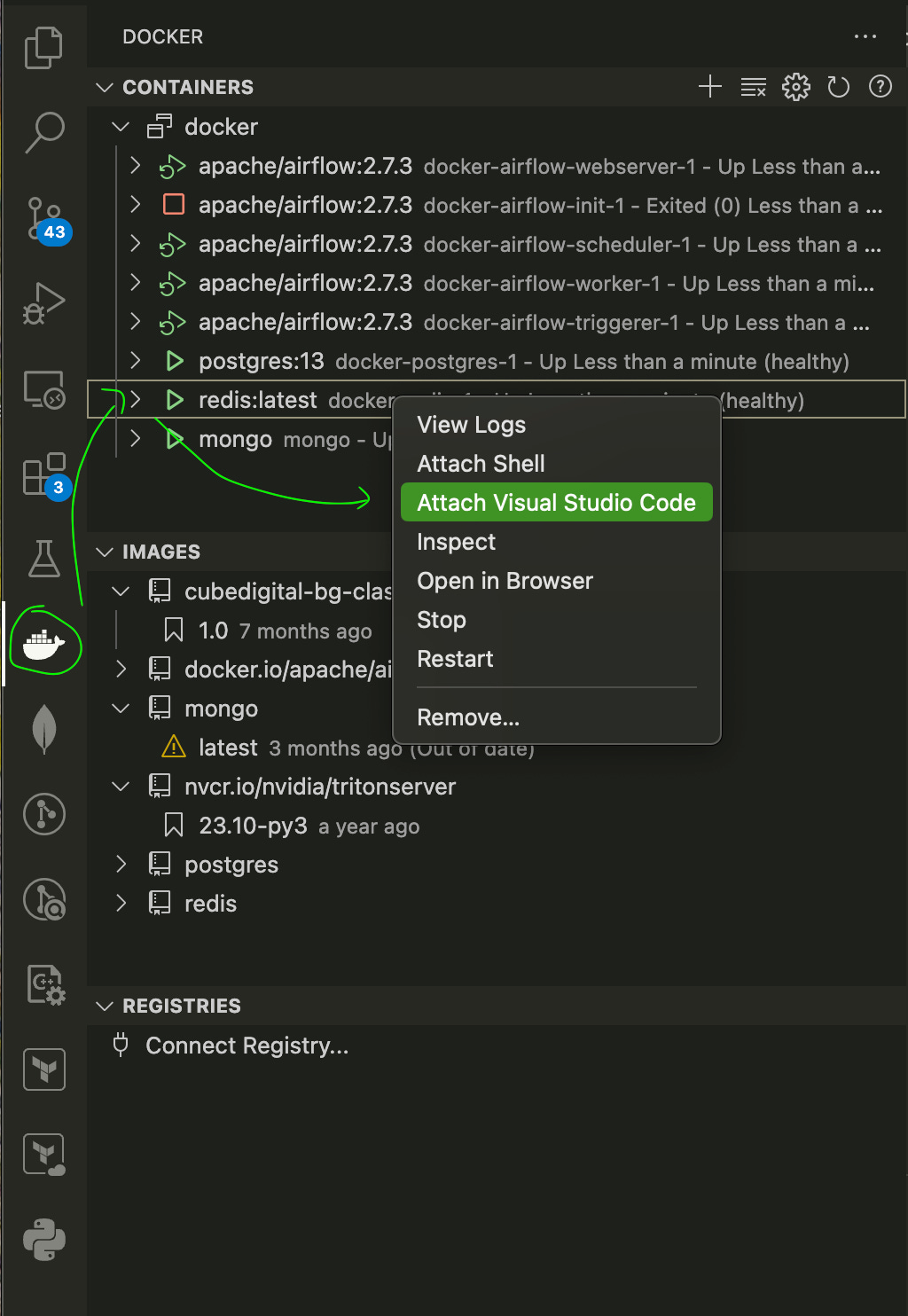Viewport: 908px width, 1316px height.
Task: Collapse the mongo image group
Action: click(121, 709)
